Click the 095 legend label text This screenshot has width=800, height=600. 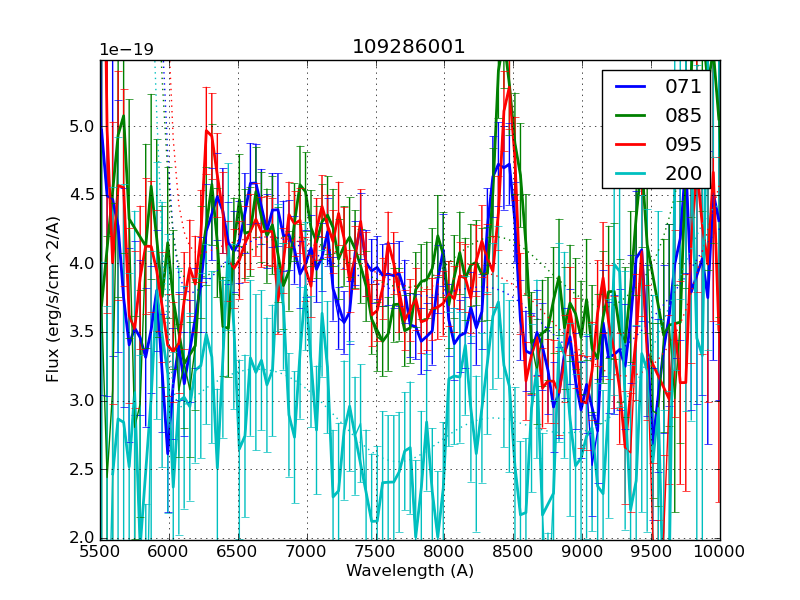click(683, 145)
